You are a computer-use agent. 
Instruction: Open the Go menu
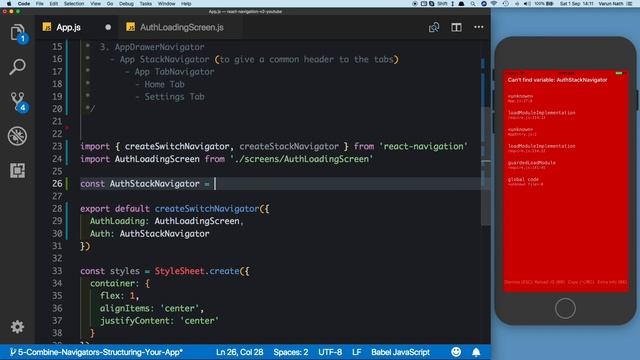[110, 4]
